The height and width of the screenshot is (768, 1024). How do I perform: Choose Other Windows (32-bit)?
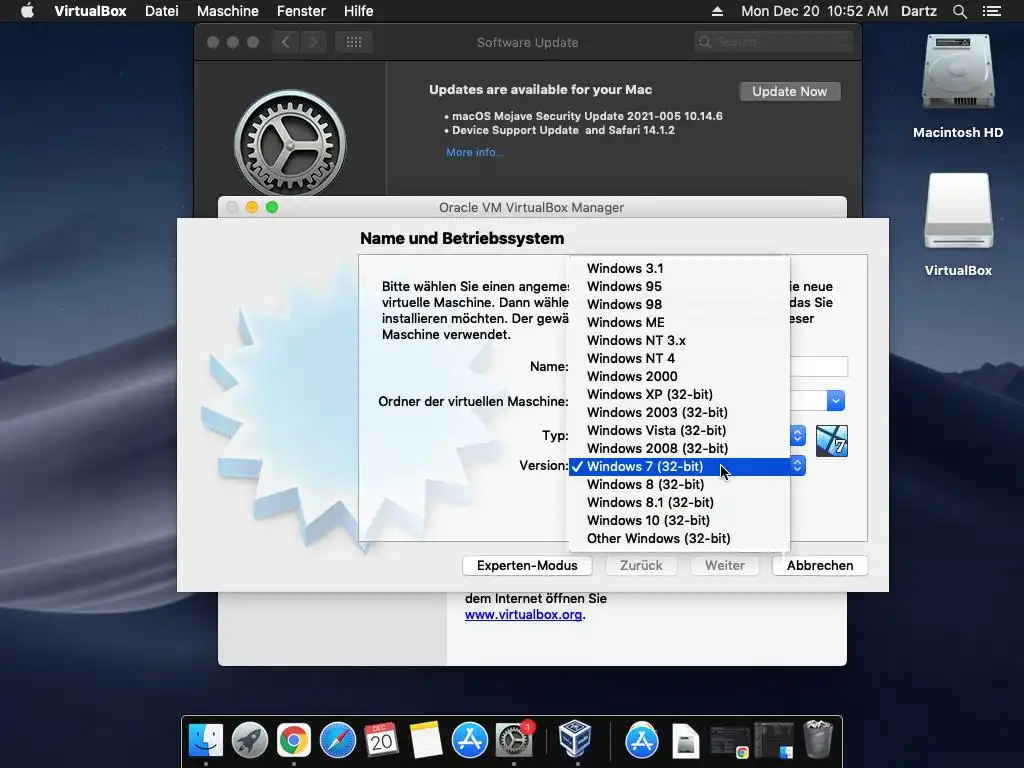point(679,538)
